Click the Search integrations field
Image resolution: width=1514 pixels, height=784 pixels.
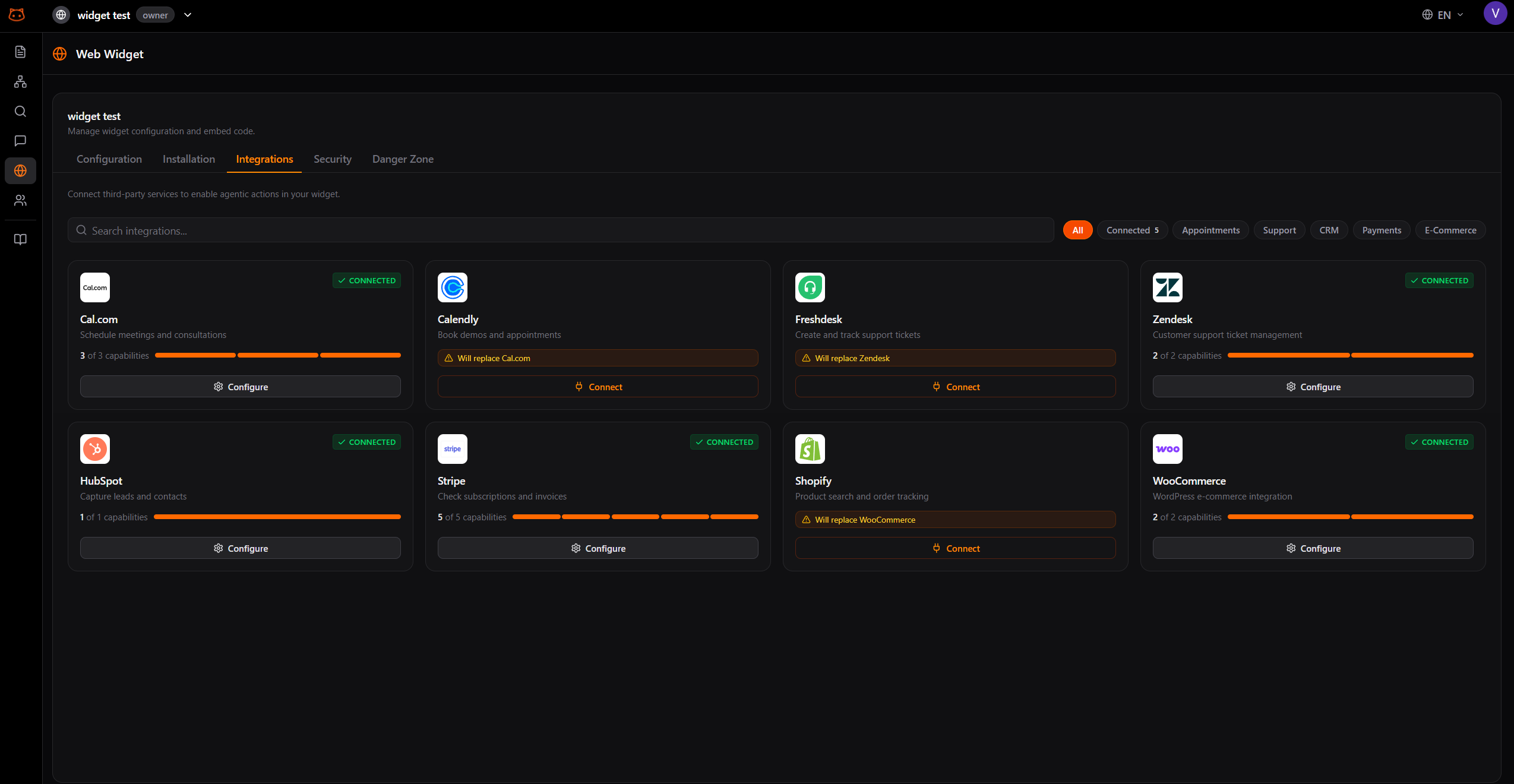[x=561, y=230]
